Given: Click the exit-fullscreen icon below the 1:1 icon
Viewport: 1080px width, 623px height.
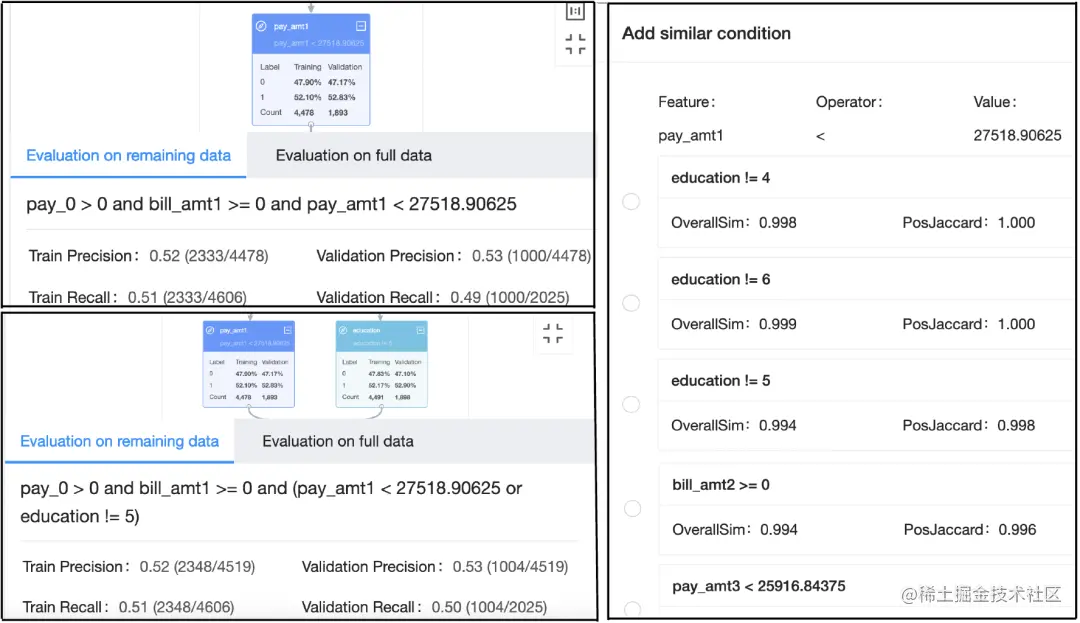Looking at the screenshot, I should click(575, 44).
